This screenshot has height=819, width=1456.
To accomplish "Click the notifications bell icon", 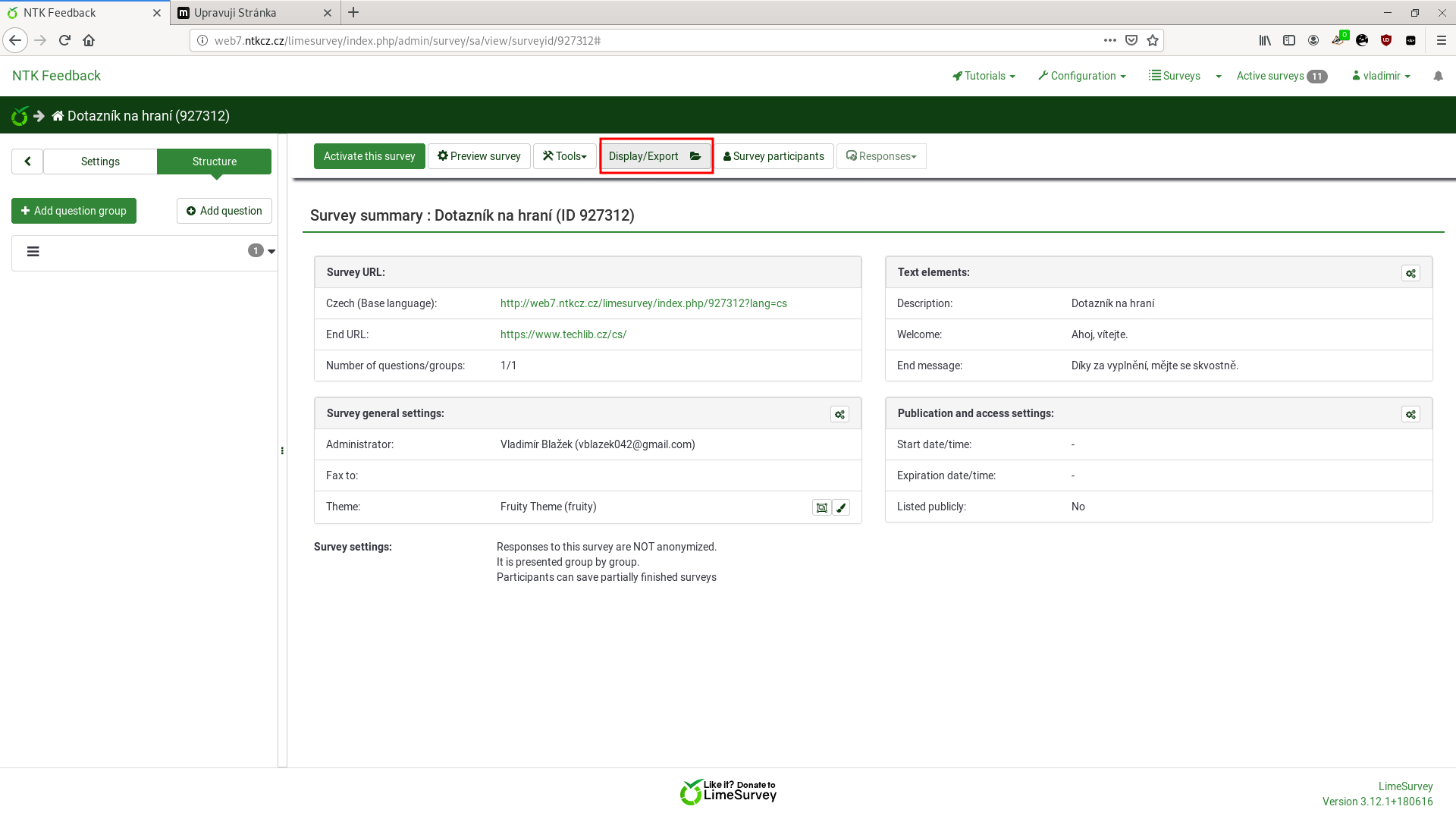I will tap(1438, 76).
